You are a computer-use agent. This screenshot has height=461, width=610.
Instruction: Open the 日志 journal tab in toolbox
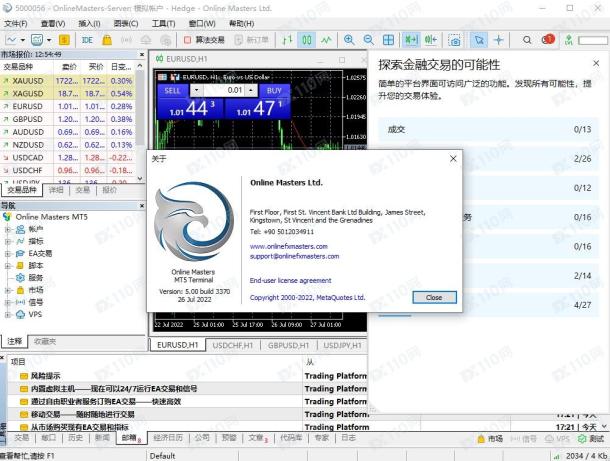[348, 438]
